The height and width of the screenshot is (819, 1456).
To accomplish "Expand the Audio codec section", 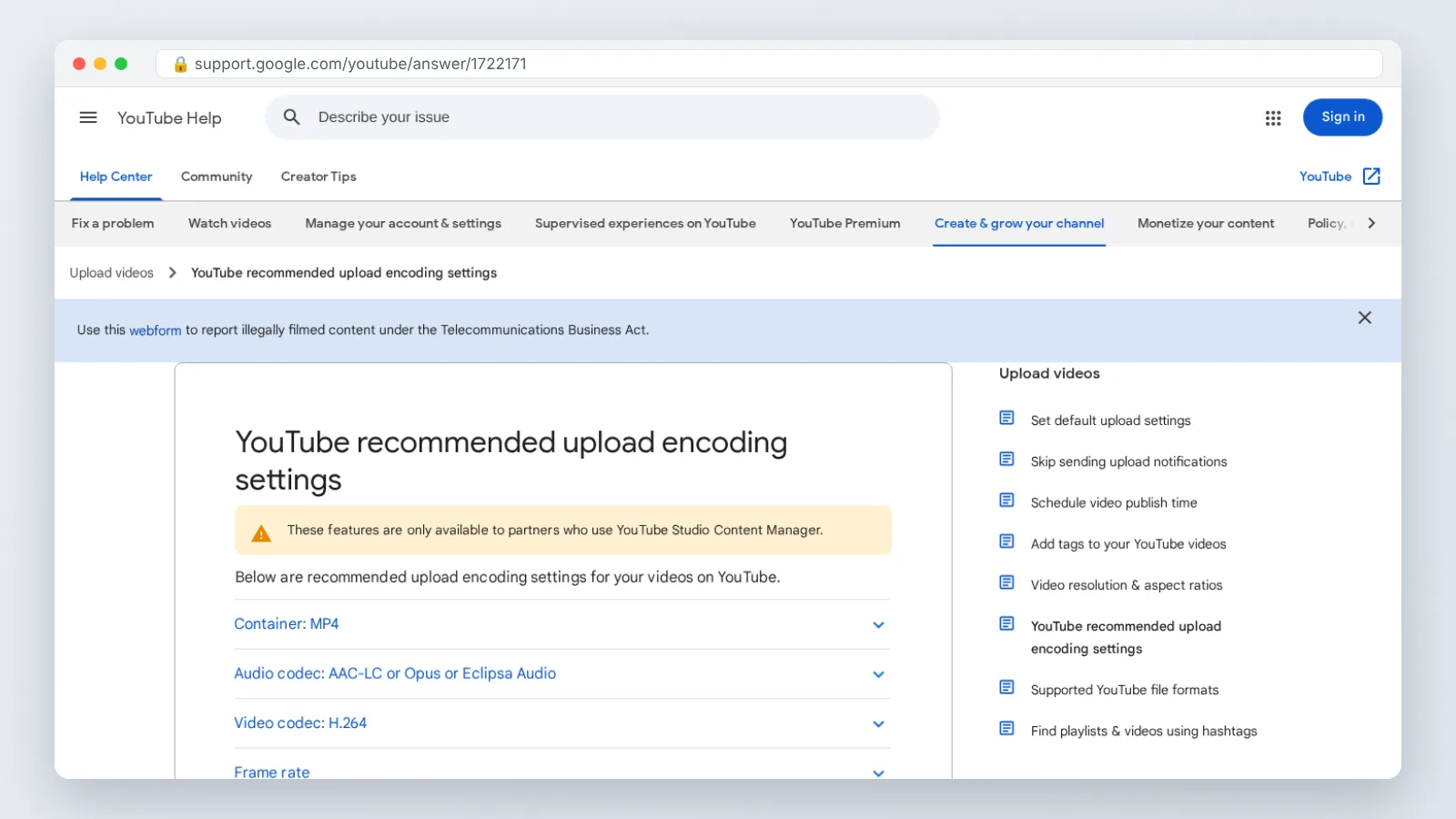I will (x=561, y=674).
